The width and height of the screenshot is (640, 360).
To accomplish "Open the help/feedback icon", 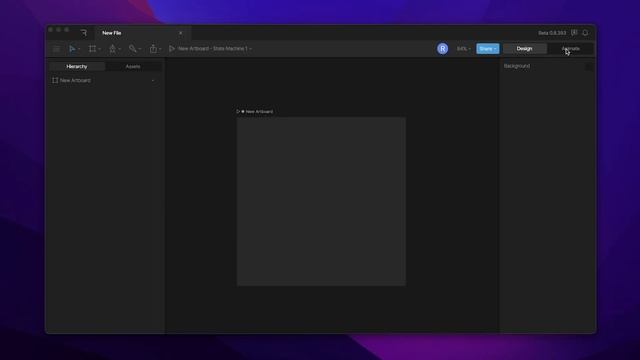I will 574,33.
